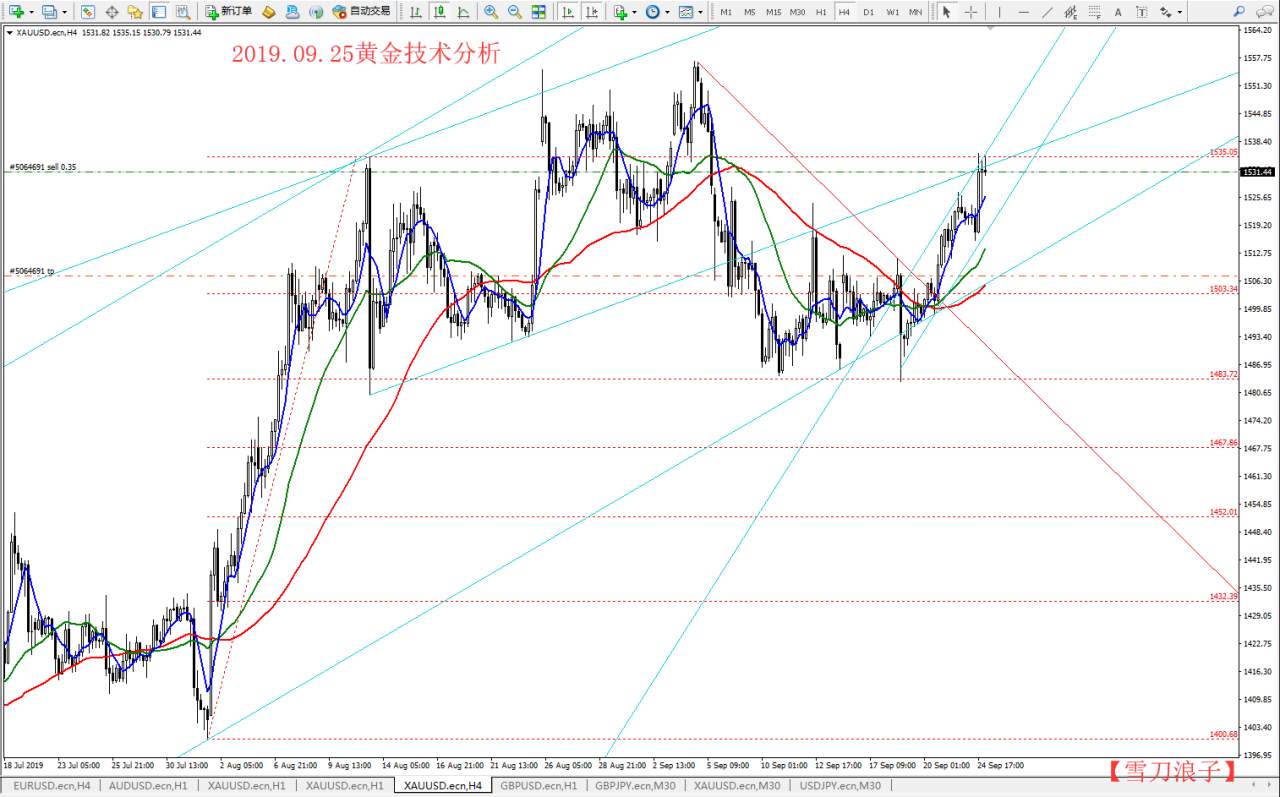The image size is (1280, 797).
Task: Toggle the Data Window crosshair-diamond icon
Action: point(111,12)
